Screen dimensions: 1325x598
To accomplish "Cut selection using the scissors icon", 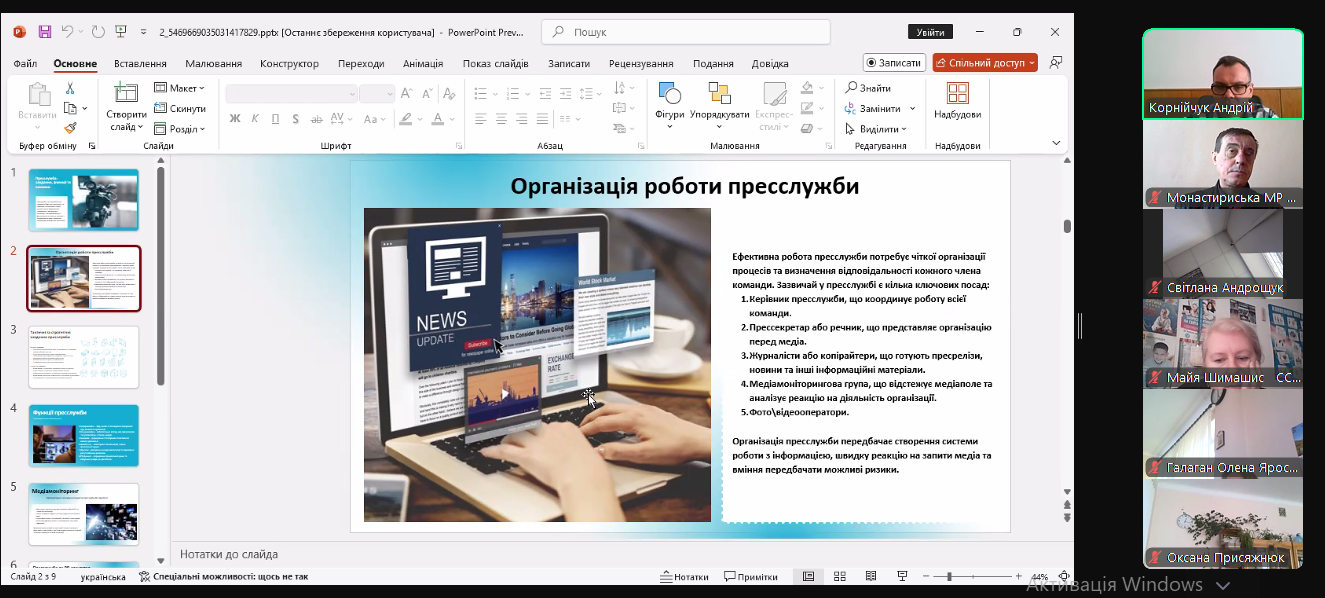I will (x=70, y=88).
